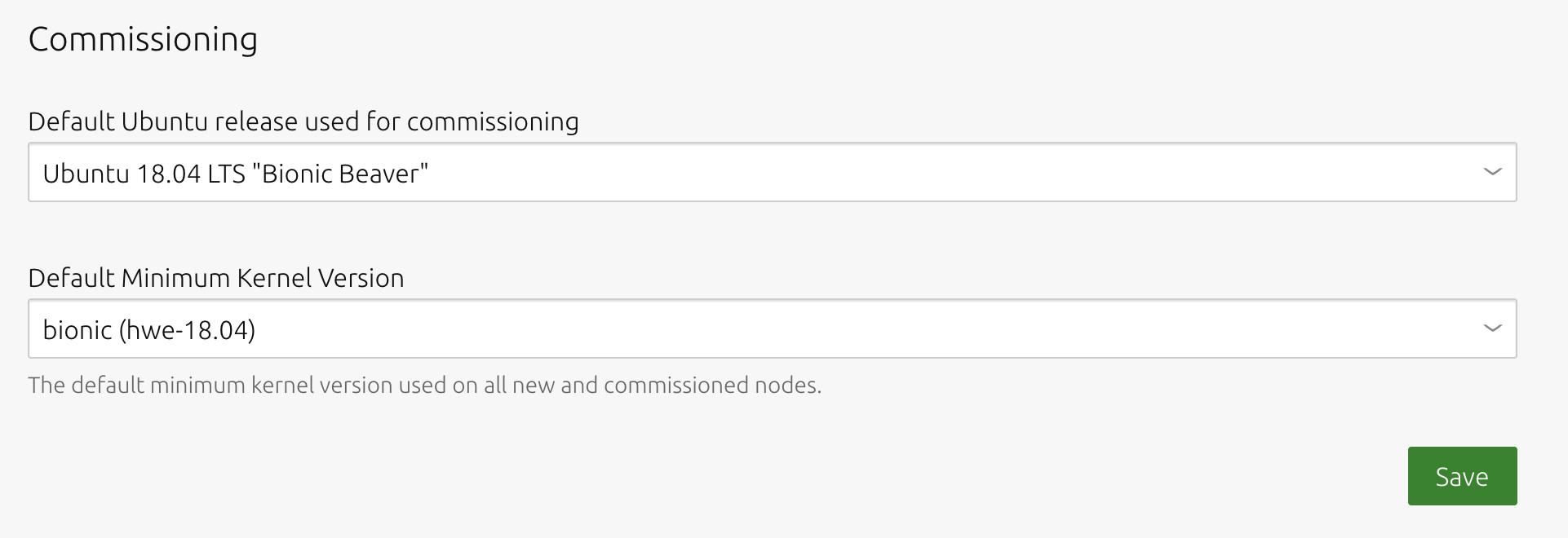Click the kernel version help text below the dropdown
This screenshot has width=1568, height=538.
click(424, 385)
